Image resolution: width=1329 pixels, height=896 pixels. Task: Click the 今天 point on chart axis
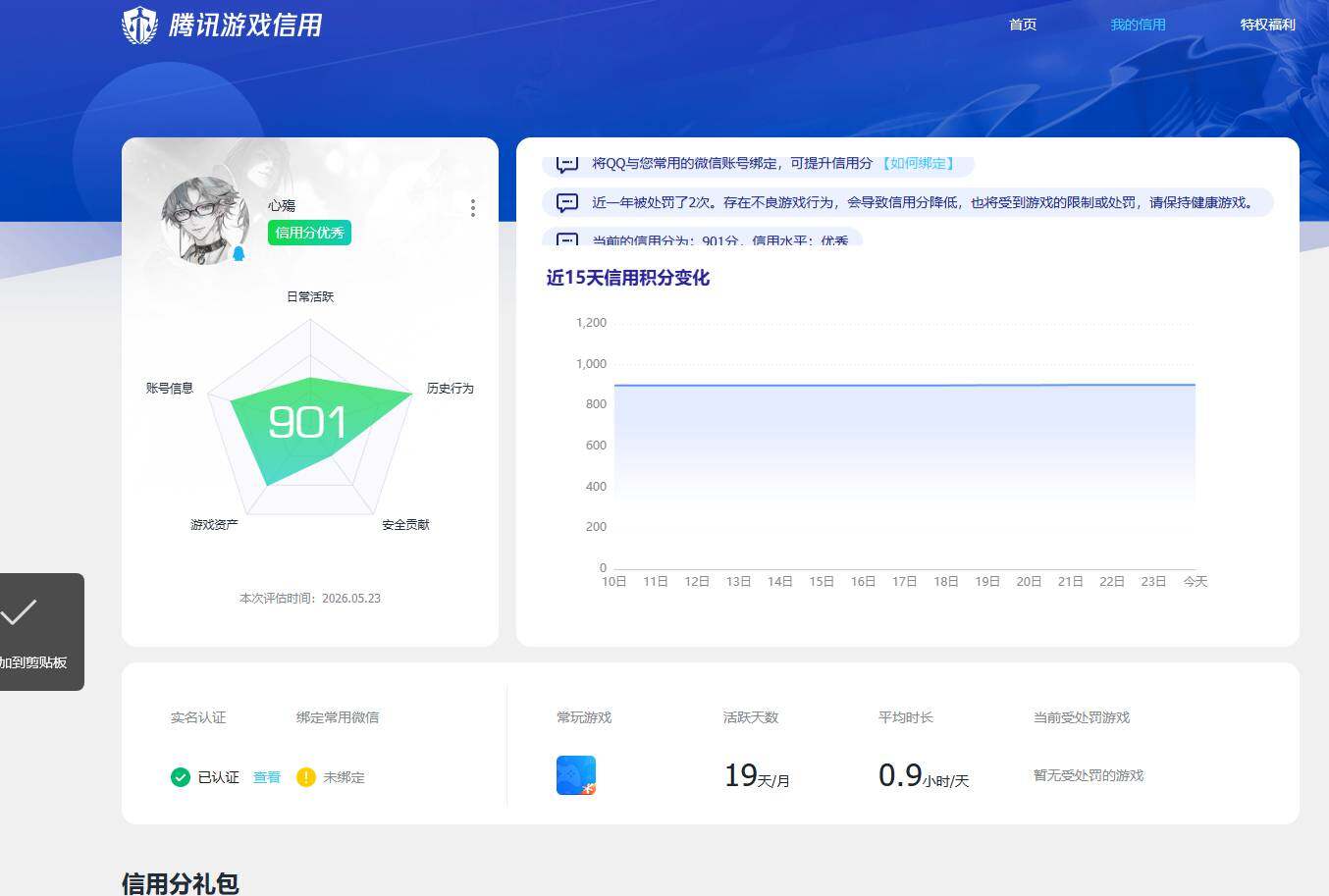[x=1196, y=582]
